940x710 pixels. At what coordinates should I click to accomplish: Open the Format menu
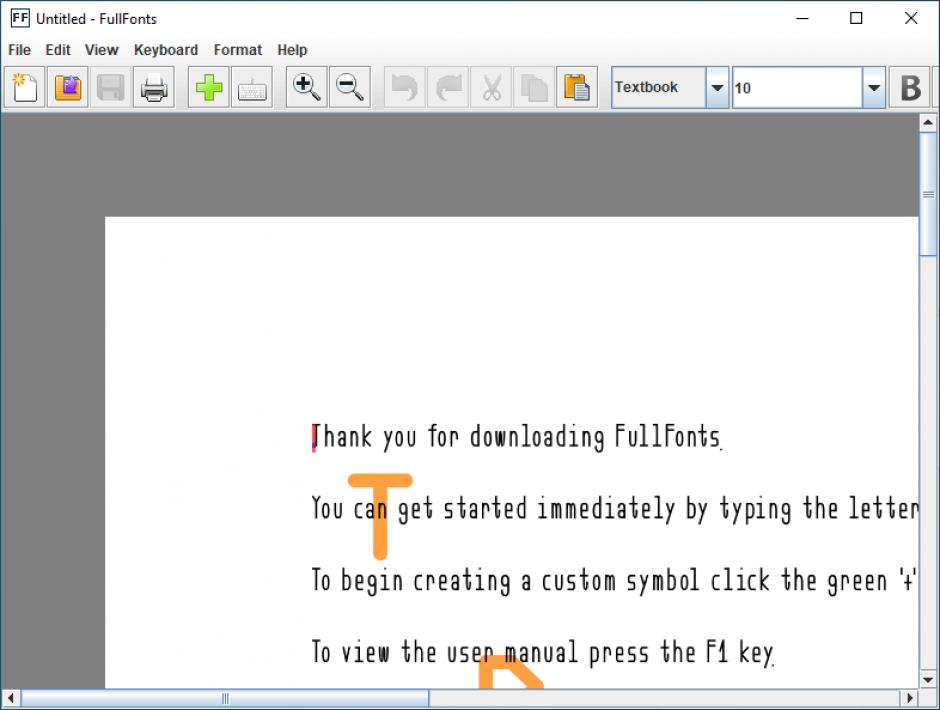pyautogui.click(x=237, y=50)
